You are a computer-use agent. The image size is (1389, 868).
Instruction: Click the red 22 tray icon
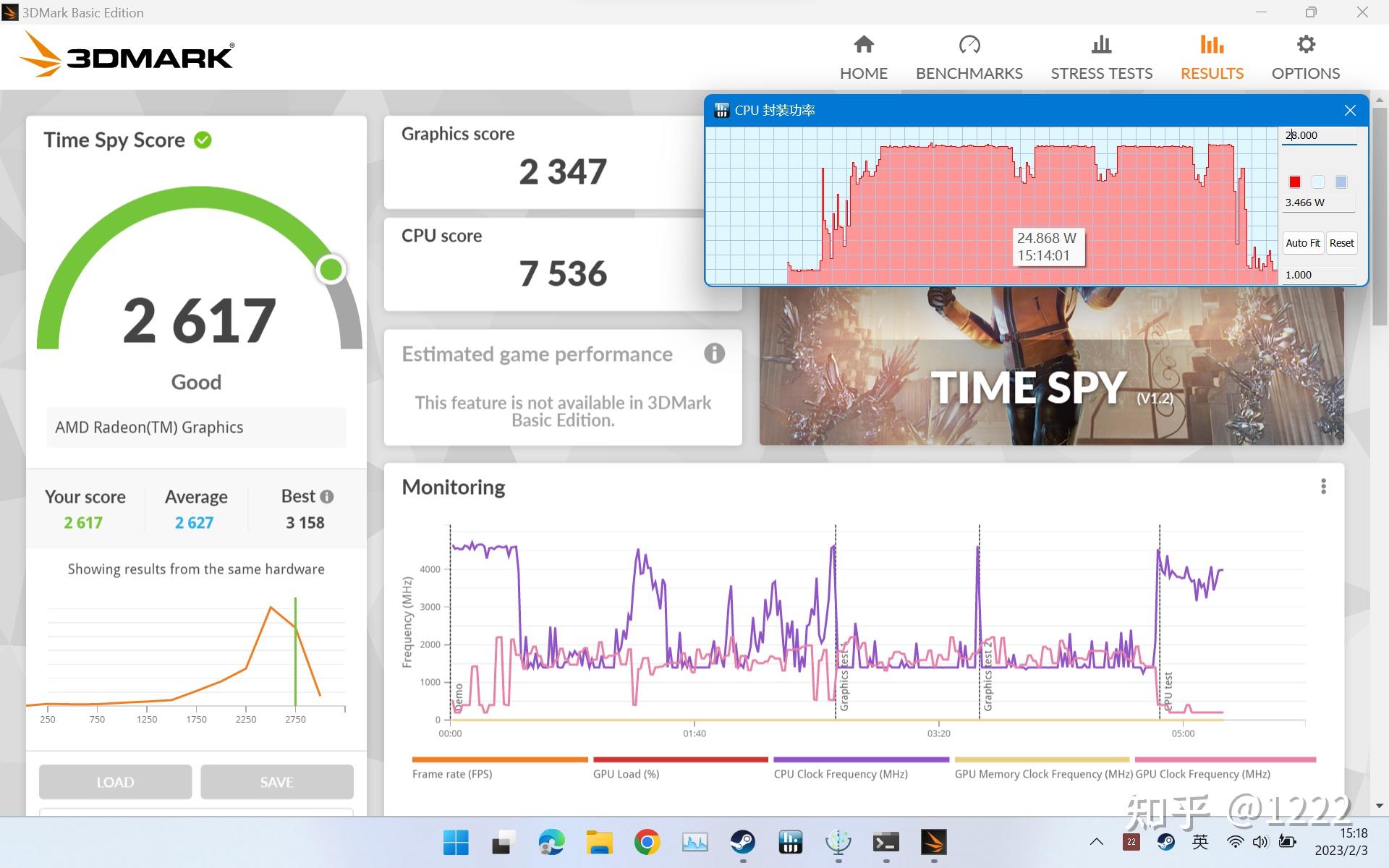click(x=1131, y=841)
